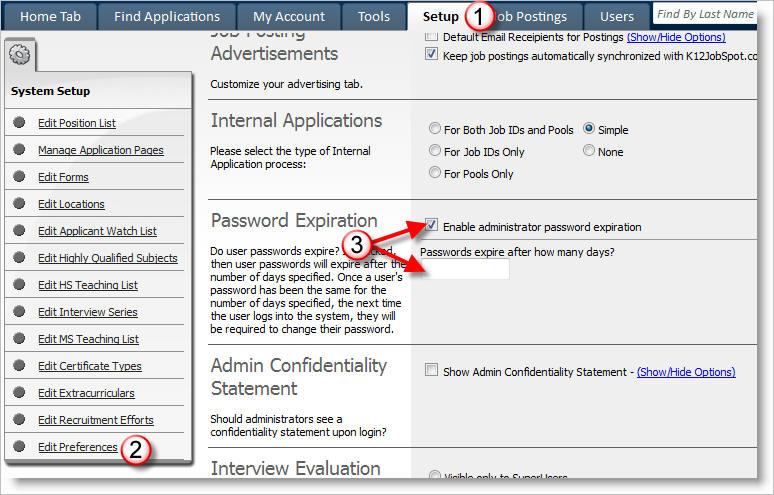Toggle Default Email Recipients for Postings checkbox
Screen dimensions: 774x495
click(431, 36)
